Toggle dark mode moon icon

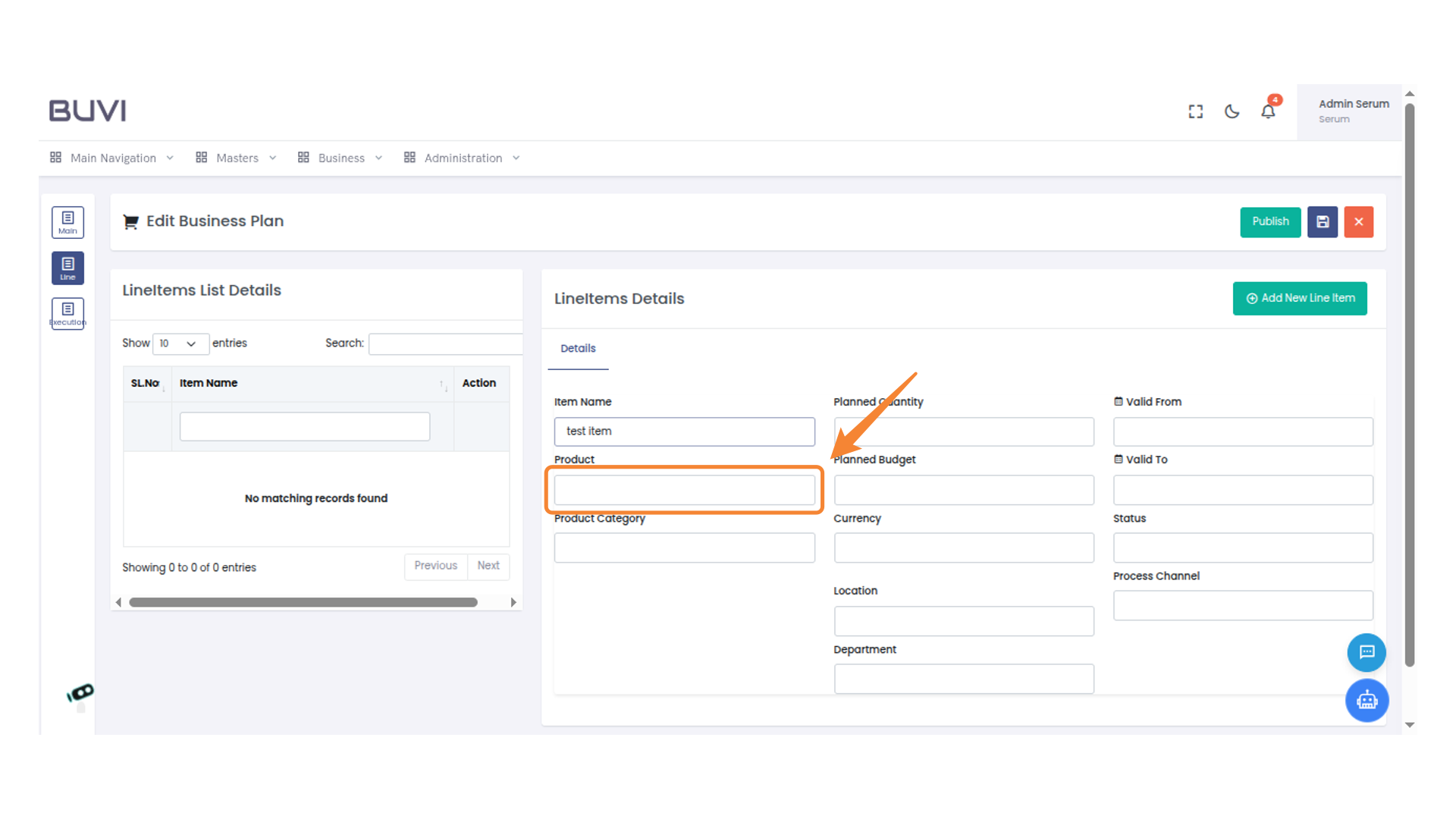[1232, 111]
